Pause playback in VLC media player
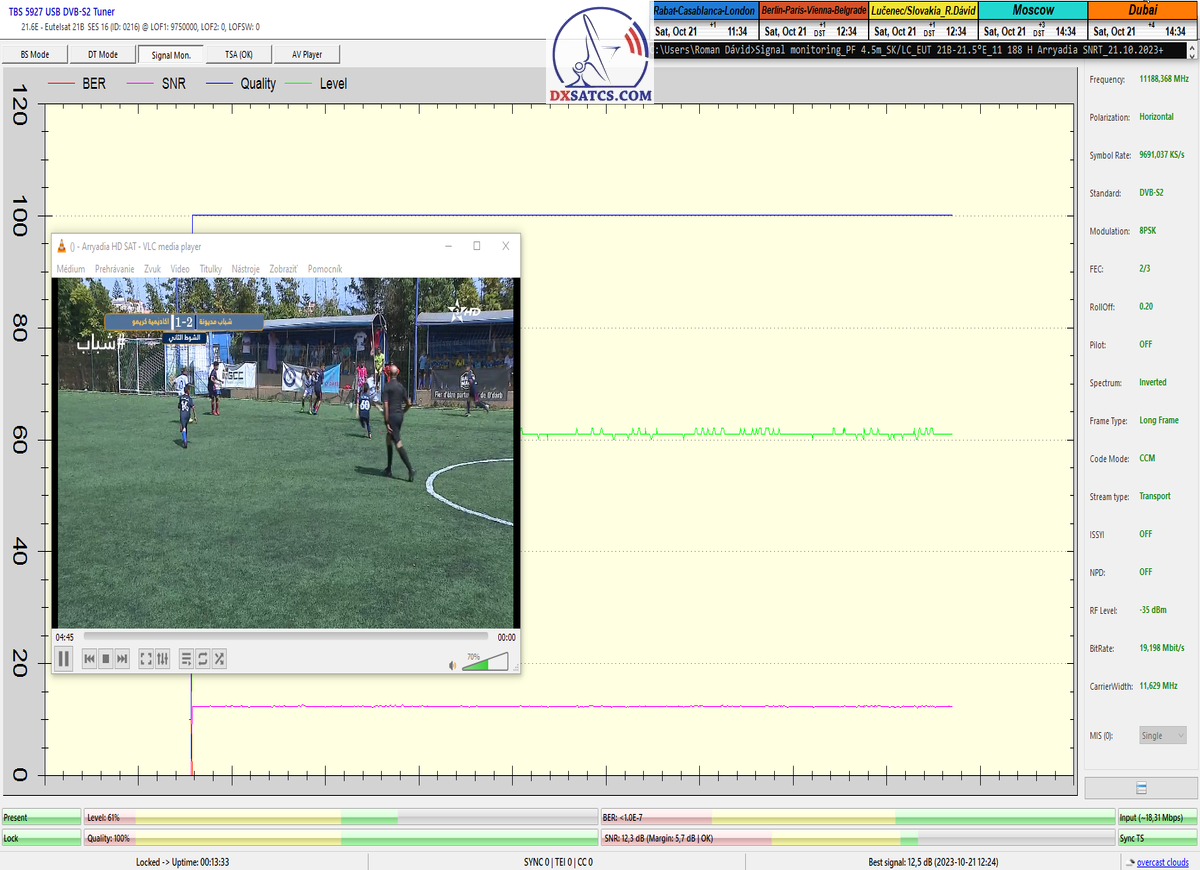Image resolution: width=1200 pixels, height=870 pixels. 63,658
